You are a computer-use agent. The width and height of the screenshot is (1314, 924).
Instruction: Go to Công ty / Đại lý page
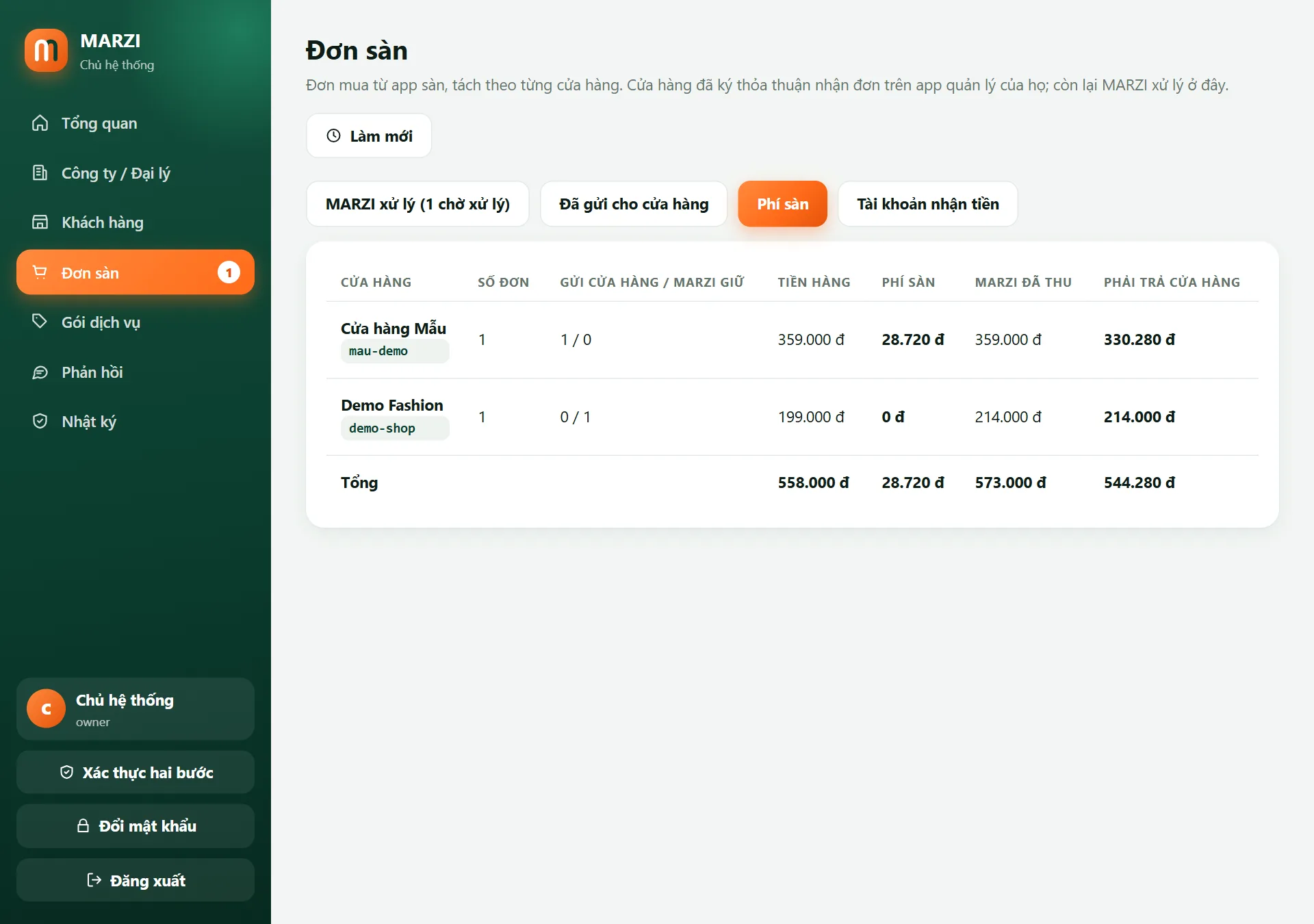pos(136,172)
